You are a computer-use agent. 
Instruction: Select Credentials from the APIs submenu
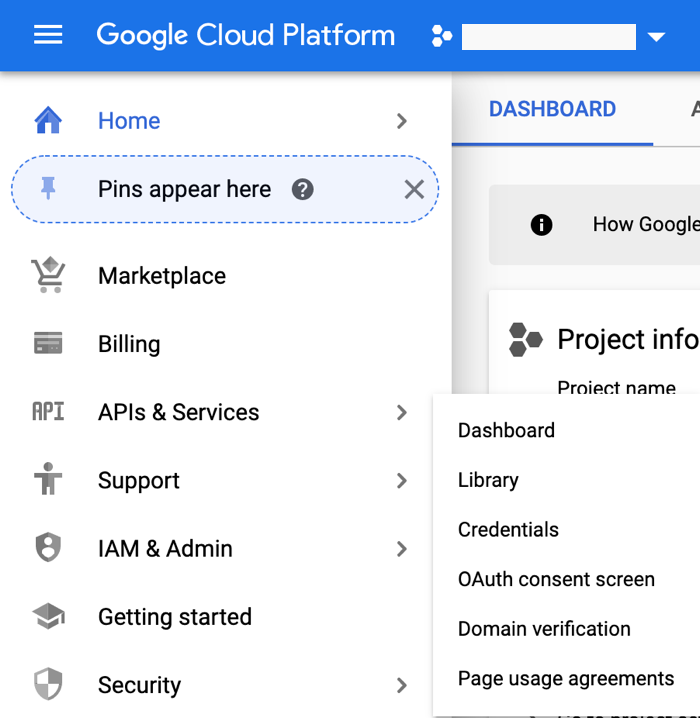508,530
